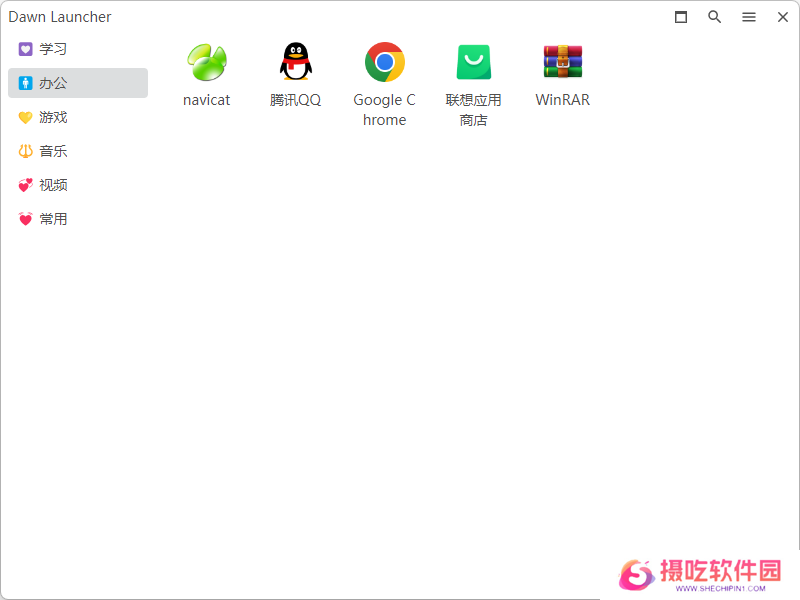Screen dimensions: 800x600
Task: Open the hamburger menu in title bar
Action: click(748, 17)
